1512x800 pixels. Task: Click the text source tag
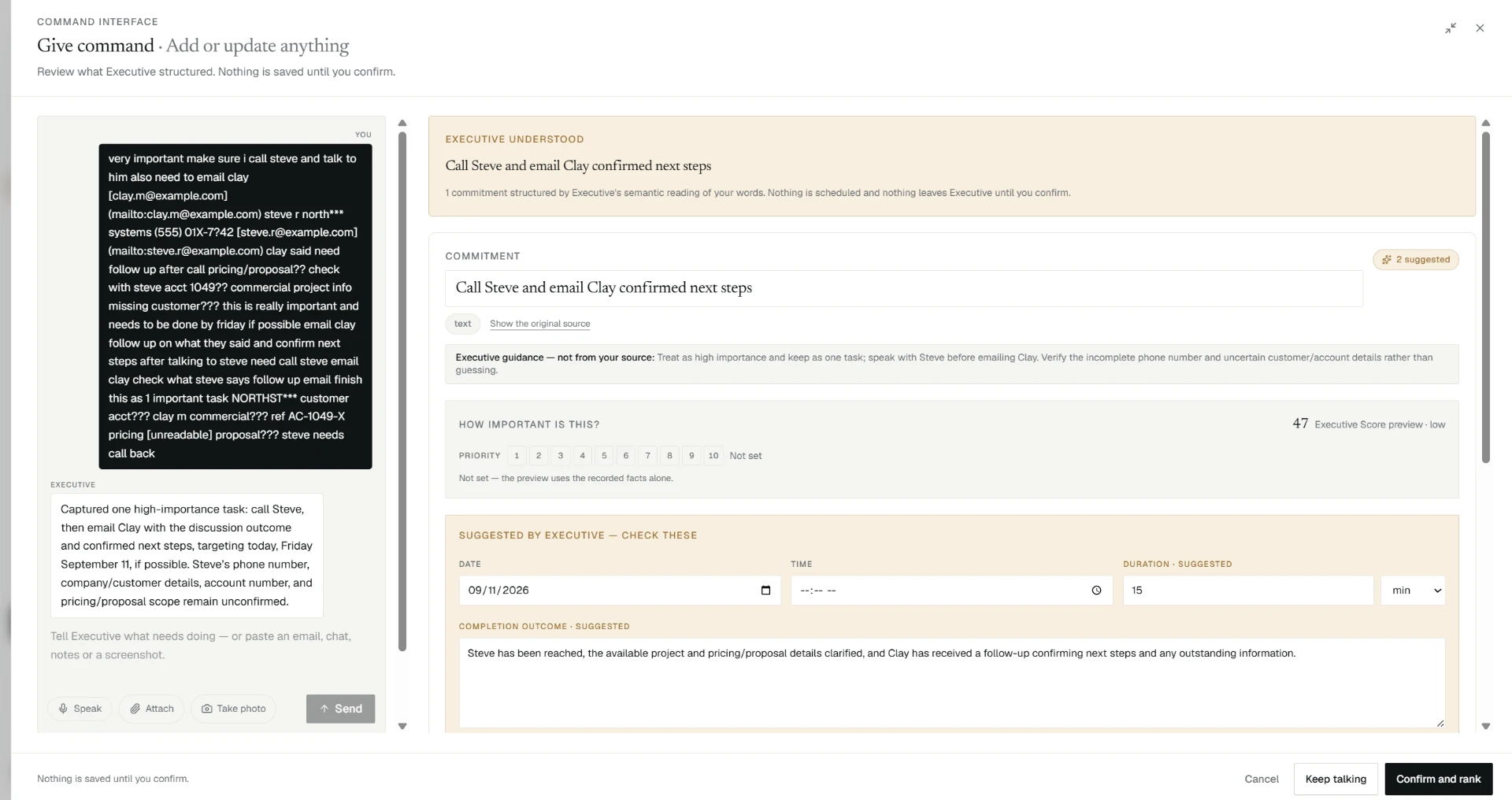(463, 324)
